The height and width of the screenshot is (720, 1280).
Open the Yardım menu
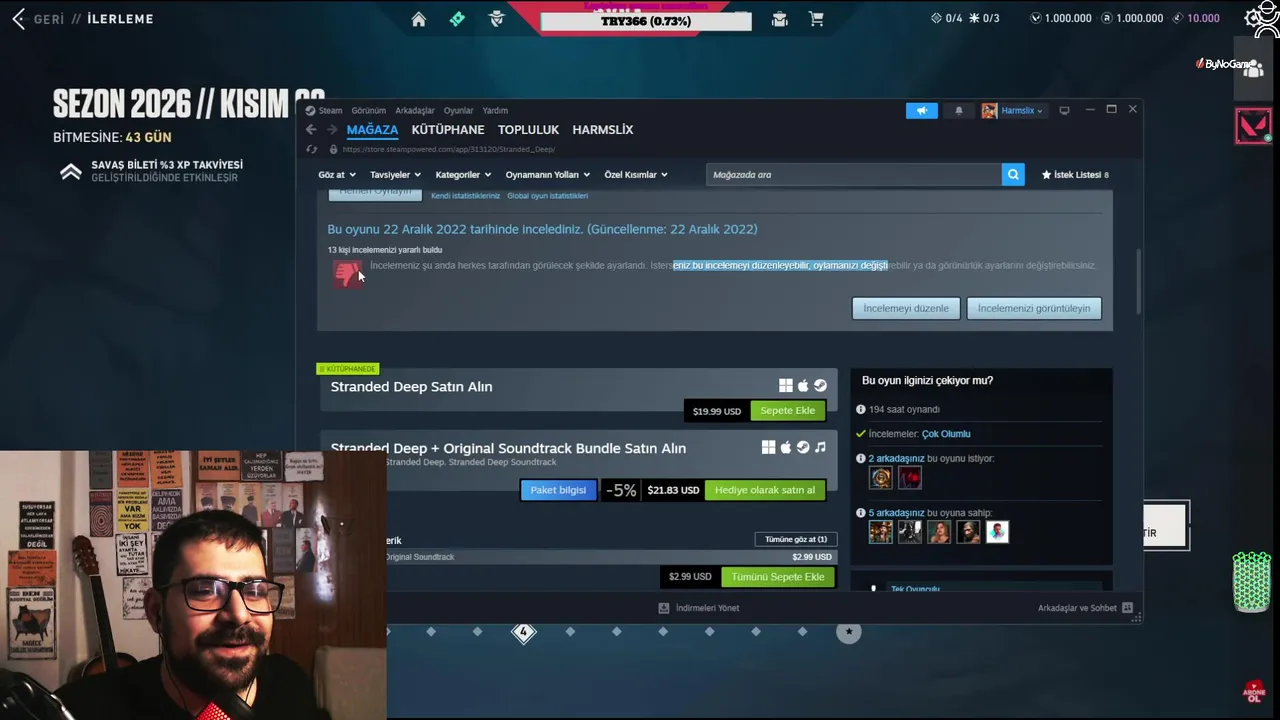pos(495,111)
